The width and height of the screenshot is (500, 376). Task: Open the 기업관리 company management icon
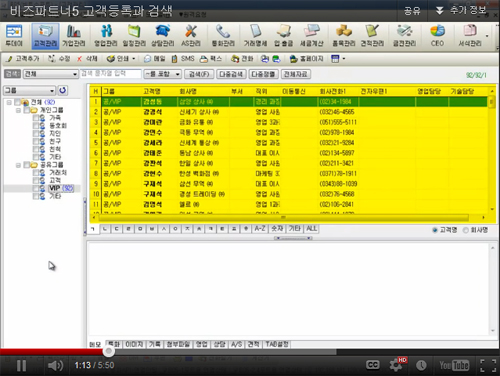click(74, 35)
